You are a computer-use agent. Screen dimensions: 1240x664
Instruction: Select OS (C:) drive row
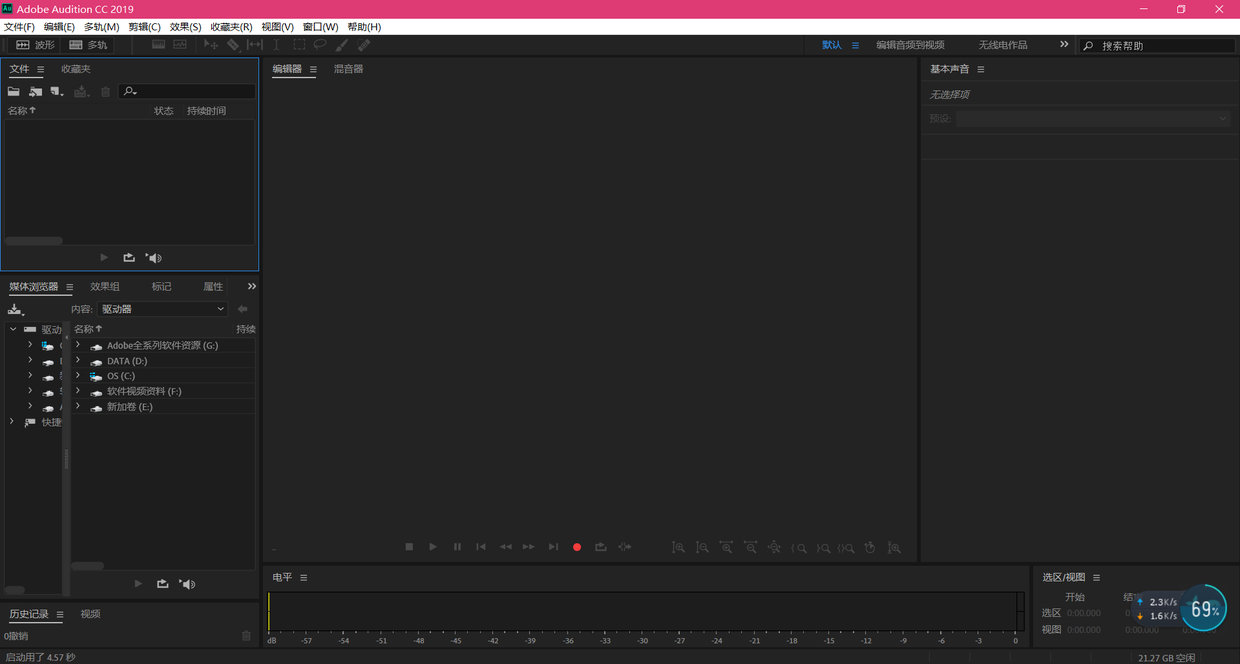164,376
